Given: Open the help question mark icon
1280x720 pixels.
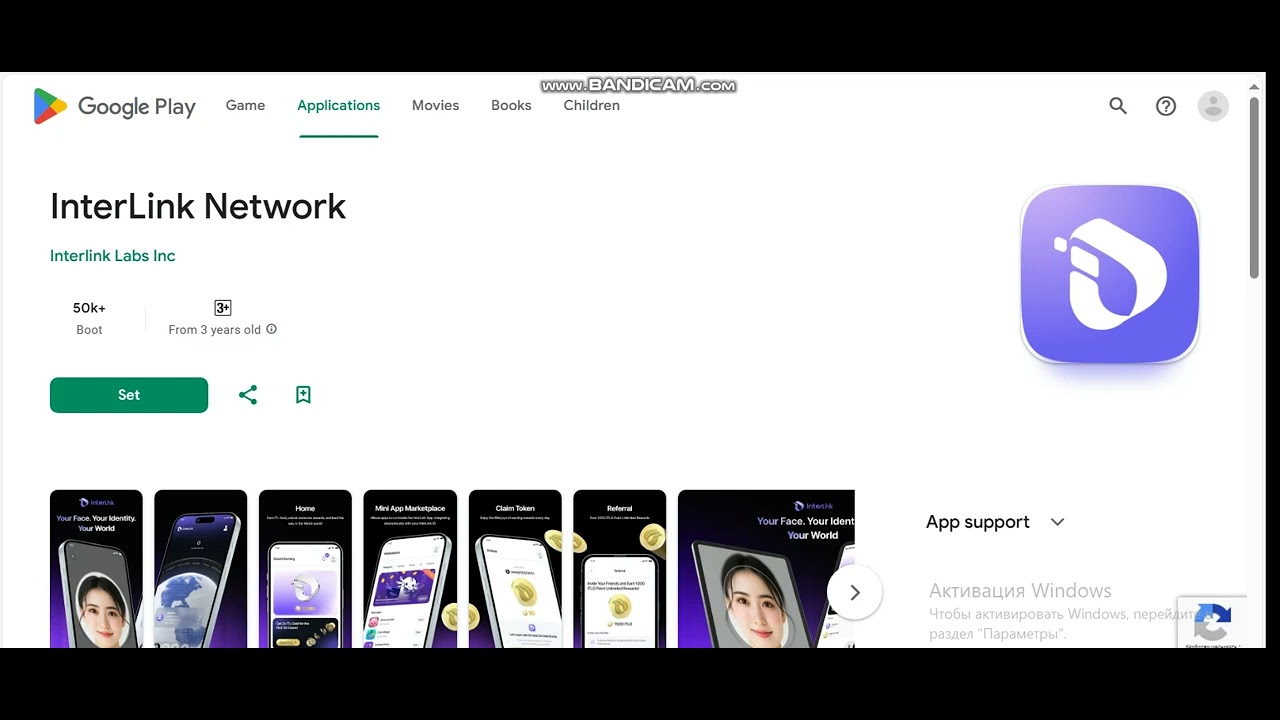Looking at the screenshot, I should (x=1166, y=106).
